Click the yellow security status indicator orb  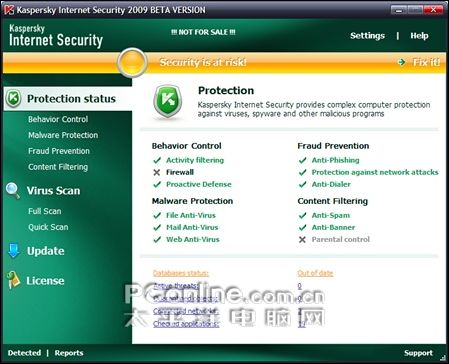132,62
